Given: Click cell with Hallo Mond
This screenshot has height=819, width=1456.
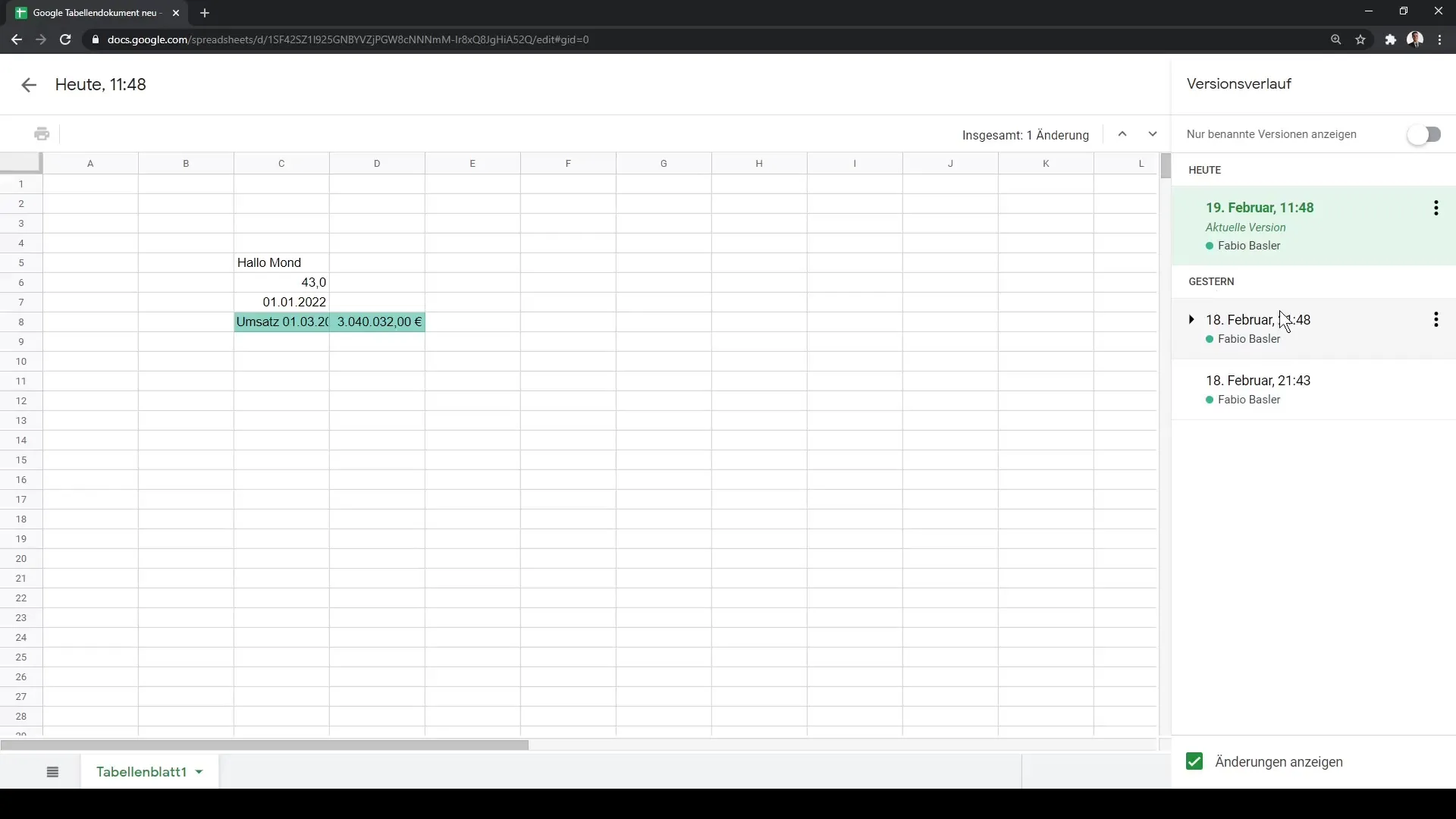Looking at the screenshot, I should click(281, 262).
